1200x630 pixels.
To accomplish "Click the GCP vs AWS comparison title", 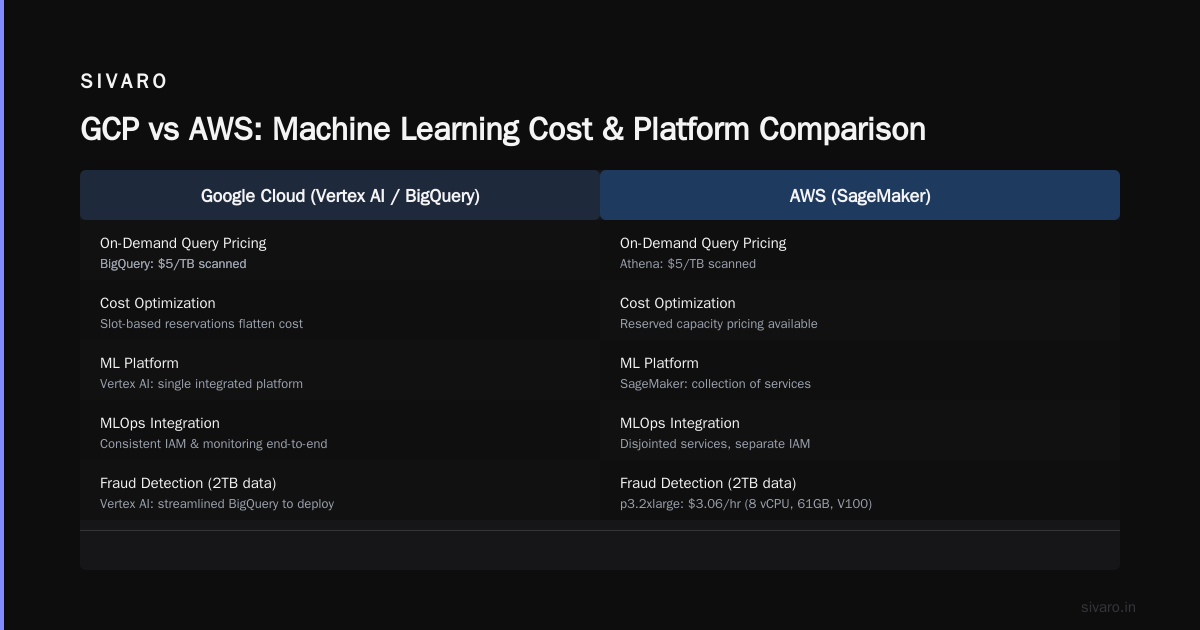I will point(503,129).
